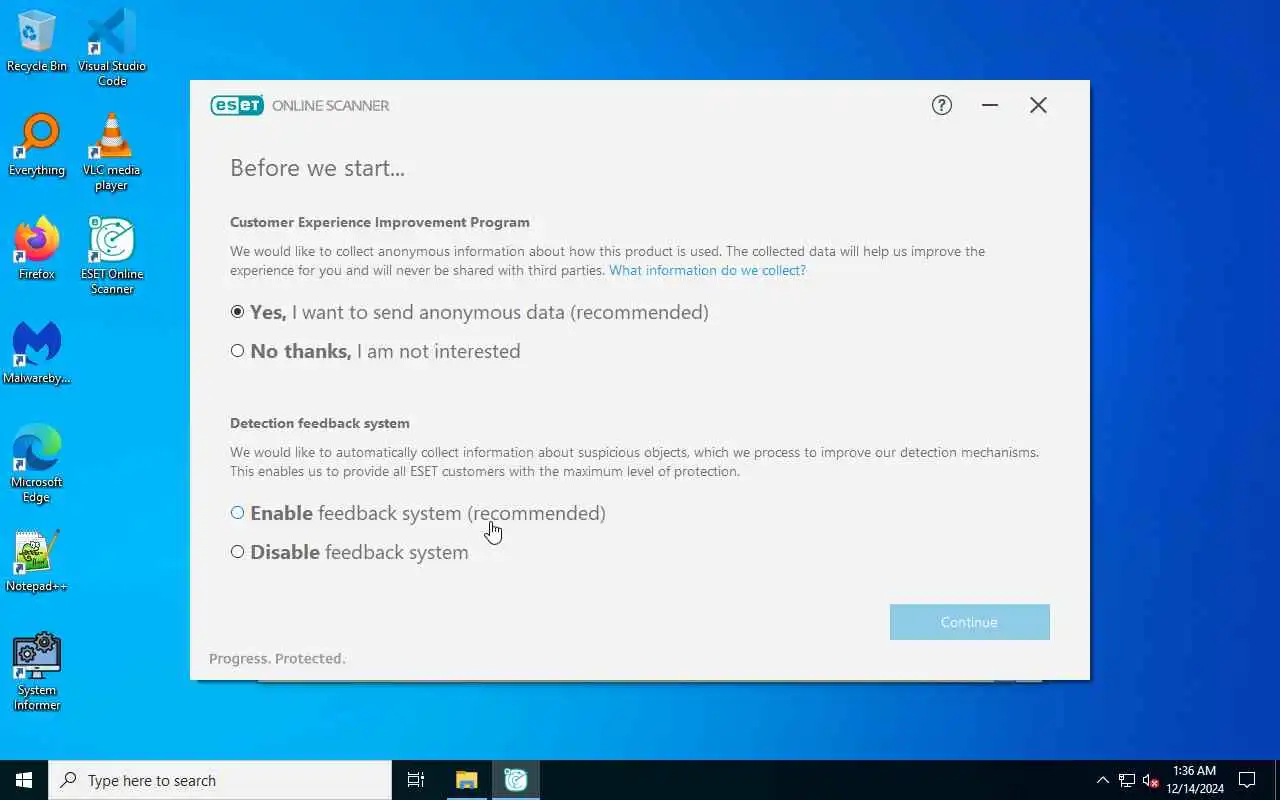
Task: Open Recycle Bin desktop icon
Action: pos(37,42)
